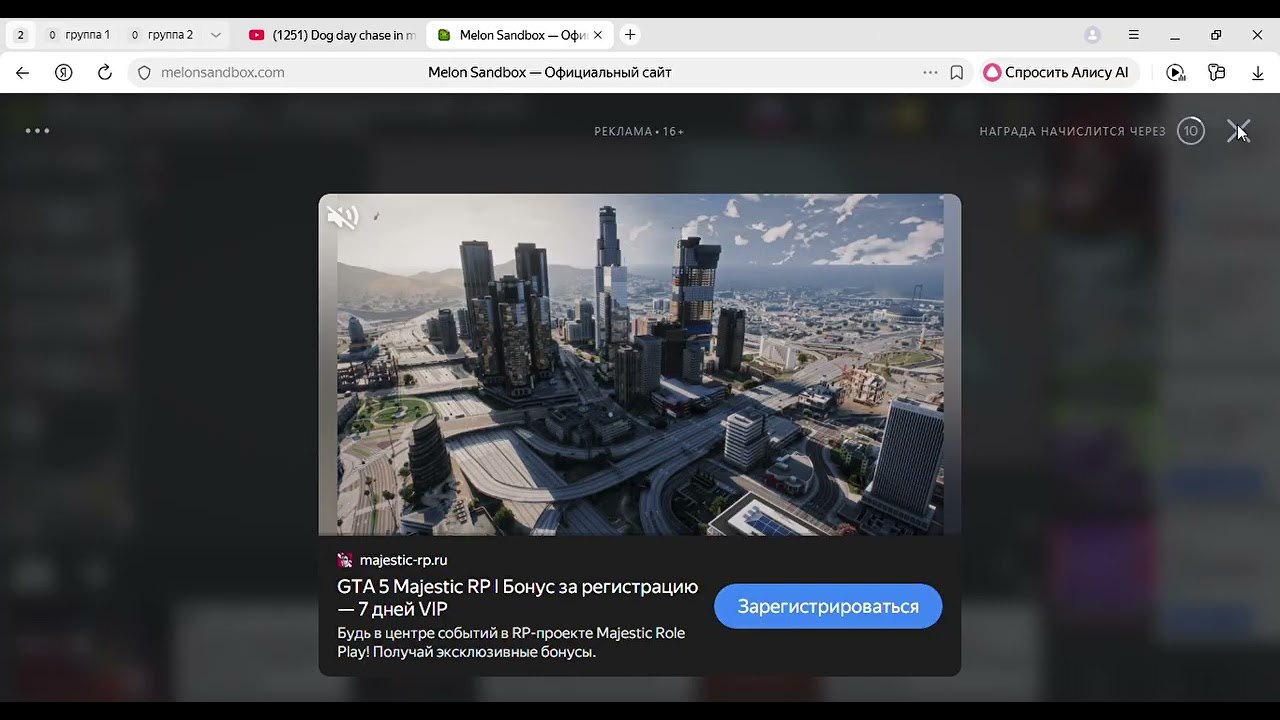Viewport: 1280px width, 720px height.
Task: Open the ad options three-dot menu
Action: (x=37, y=131)
